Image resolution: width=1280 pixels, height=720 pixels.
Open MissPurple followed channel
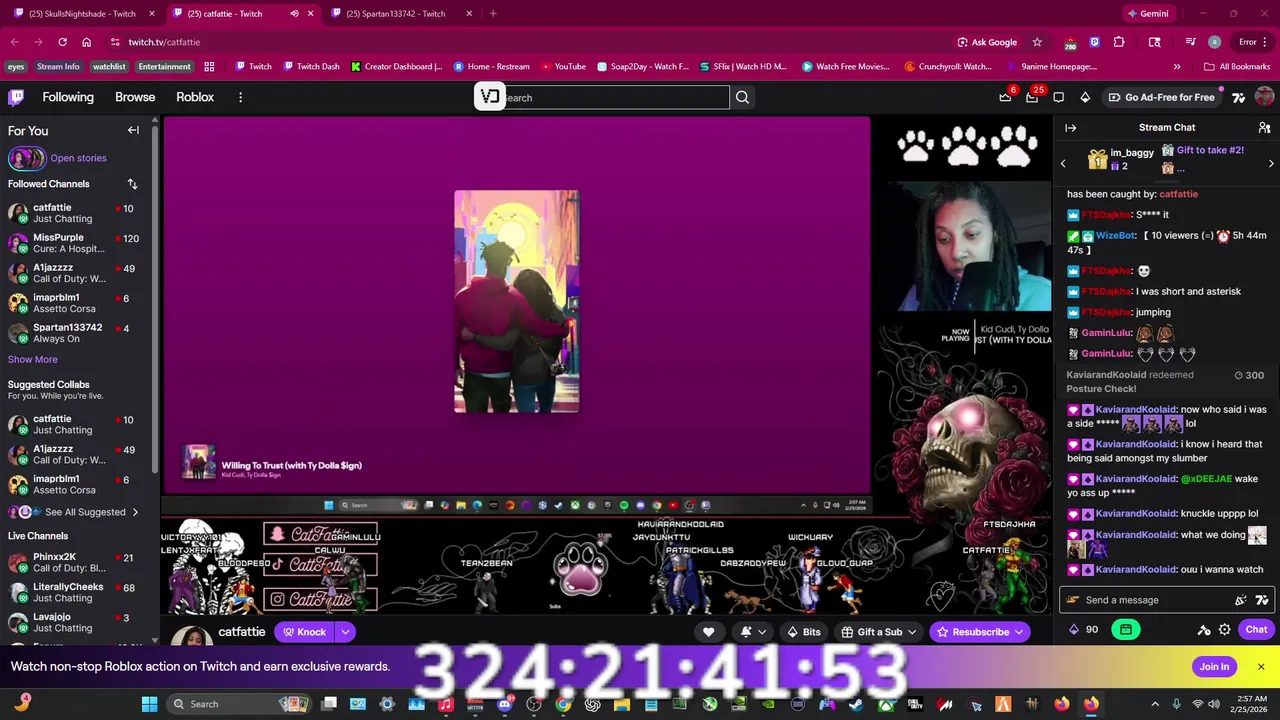click(76, 243)
